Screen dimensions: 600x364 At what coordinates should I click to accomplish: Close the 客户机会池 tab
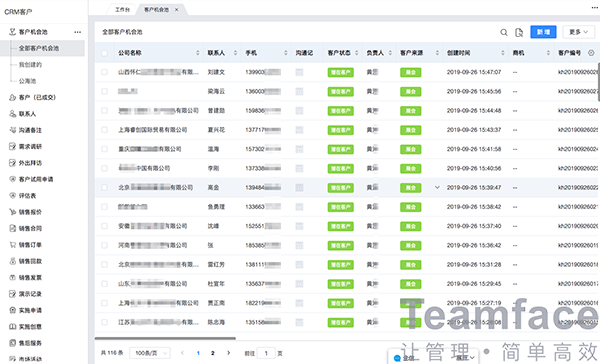click(x=176, y=10)
